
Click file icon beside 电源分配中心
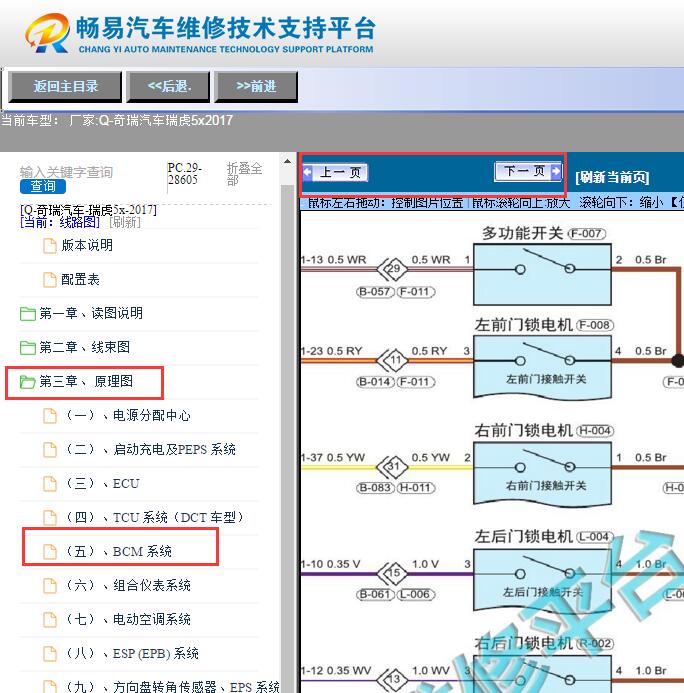click(49, 416)
